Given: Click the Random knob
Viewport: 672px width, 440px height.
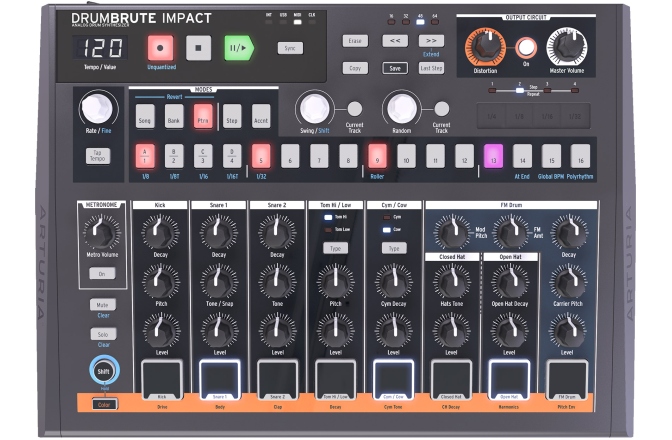Looking at the screenshot, I should tap(402, 108).
